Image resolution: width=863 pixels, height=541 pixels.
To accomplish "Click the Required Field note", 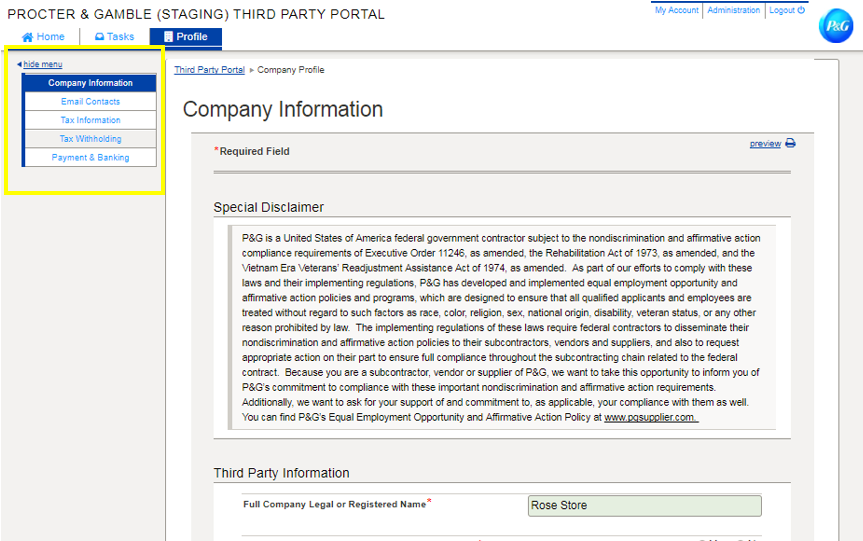I will tap(252, 151).
